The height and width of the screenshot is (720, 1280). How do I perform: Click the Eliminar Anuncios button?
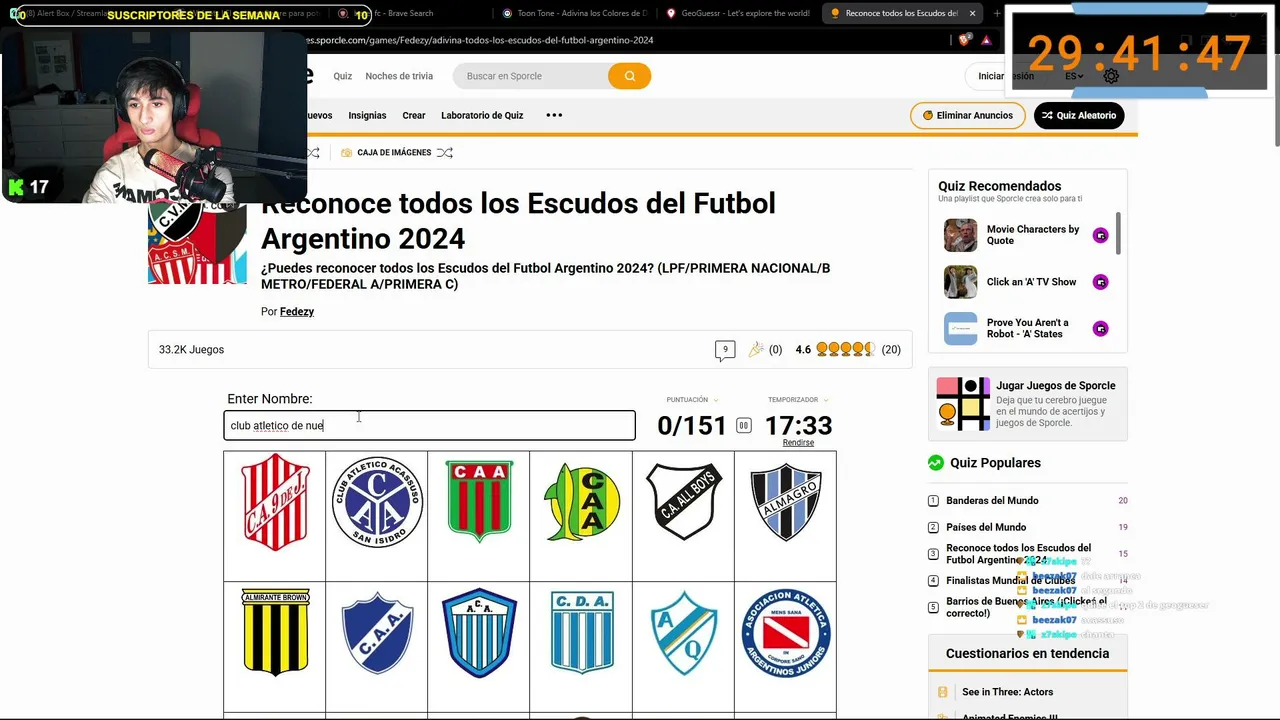point(968,115)
